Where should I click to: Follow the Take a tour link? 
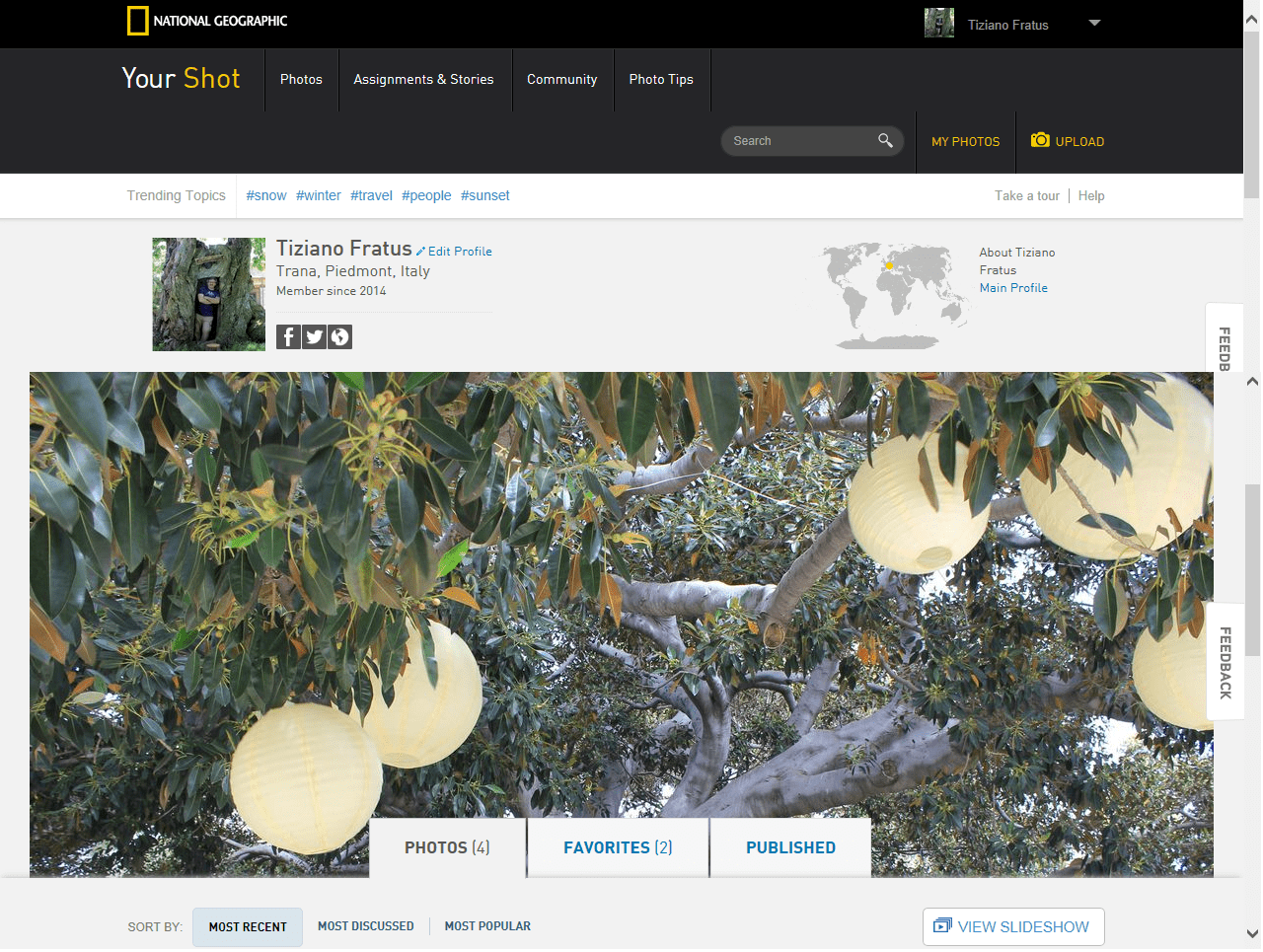[1026, 195]
